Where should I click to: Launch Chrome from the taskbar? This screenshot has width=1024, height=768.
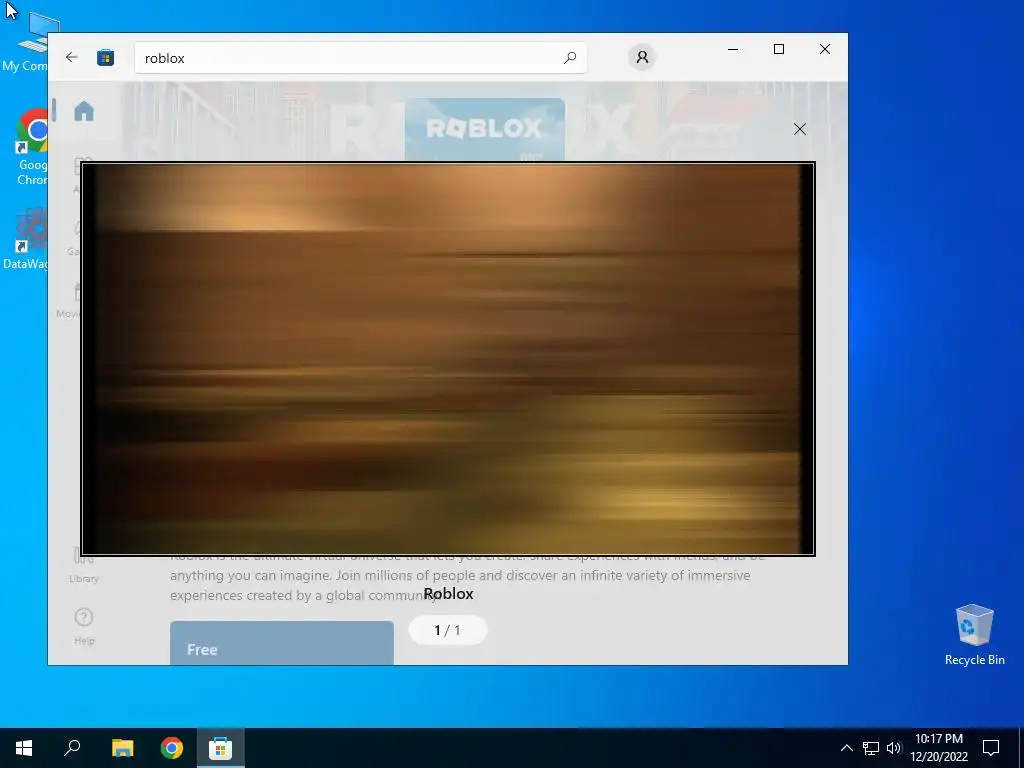pos(172,748)
